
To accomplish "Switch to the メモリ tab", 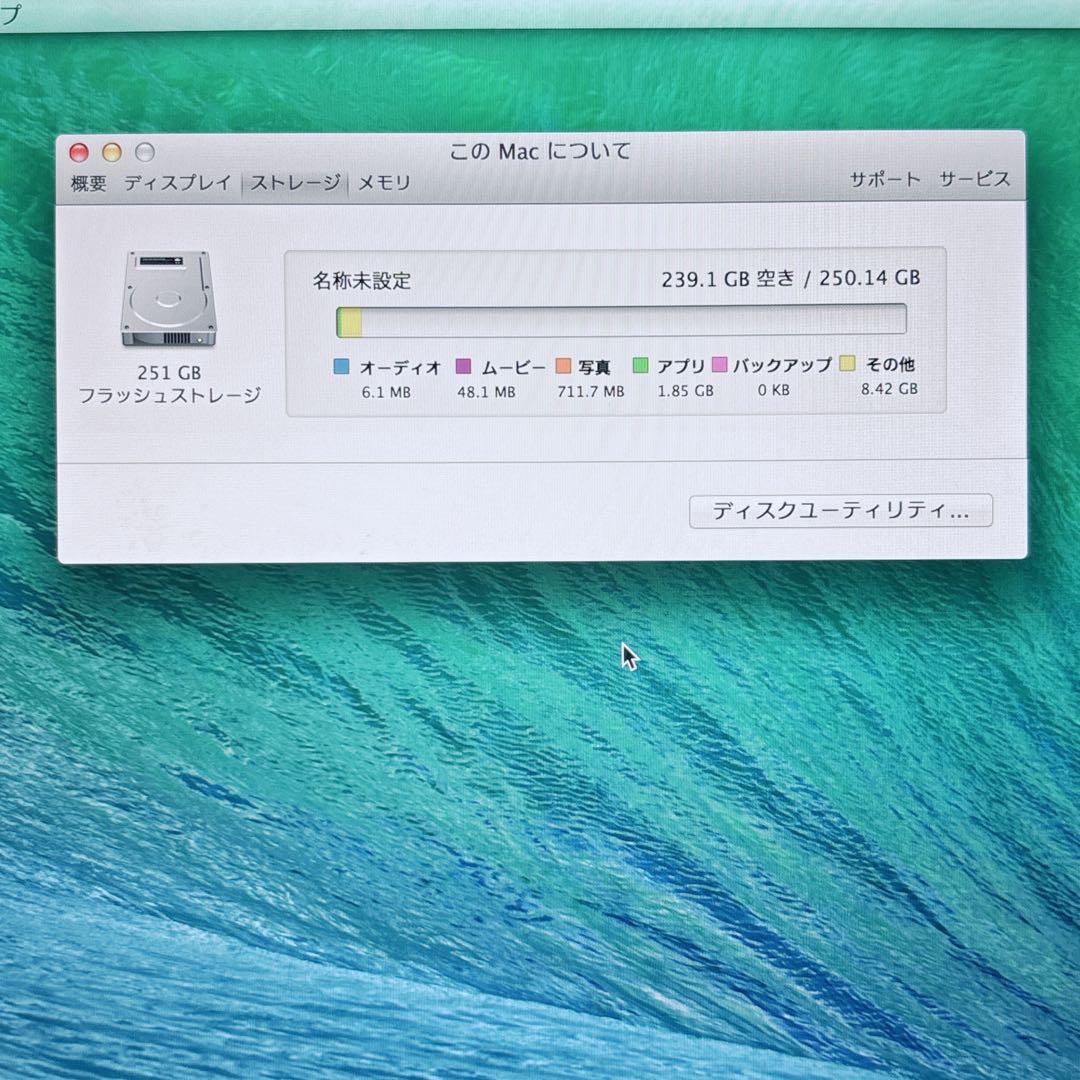I will coord(387,183).
